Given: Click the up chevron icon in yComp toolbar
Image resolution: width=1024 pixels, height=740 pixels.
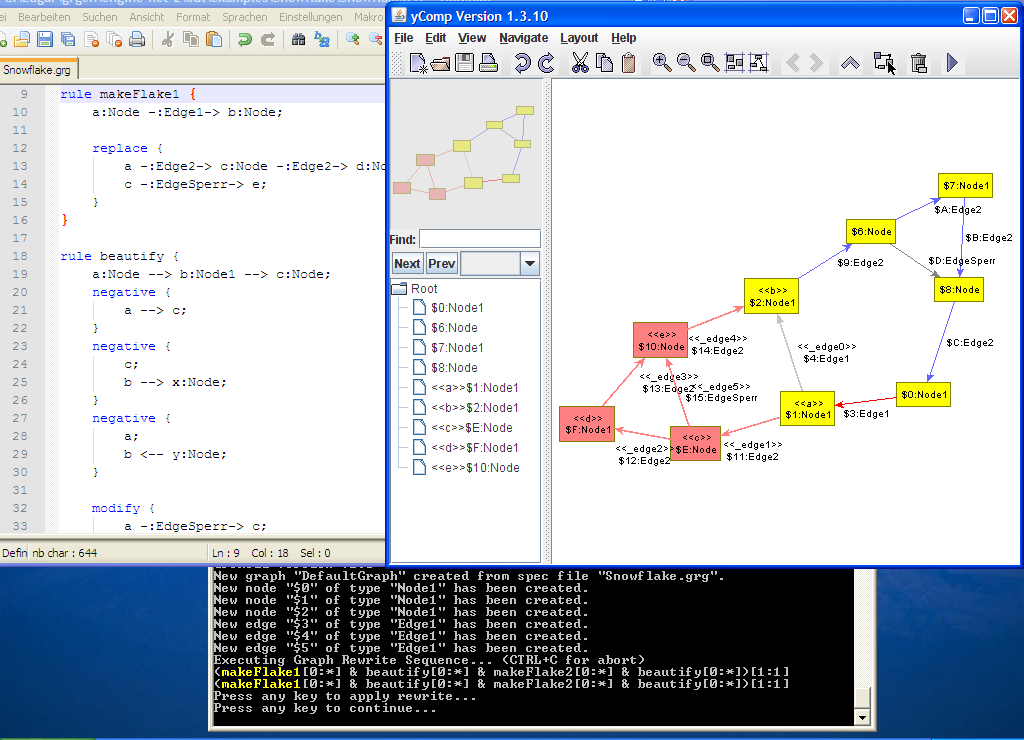Looking at the screenshot, I should (850, 63).
